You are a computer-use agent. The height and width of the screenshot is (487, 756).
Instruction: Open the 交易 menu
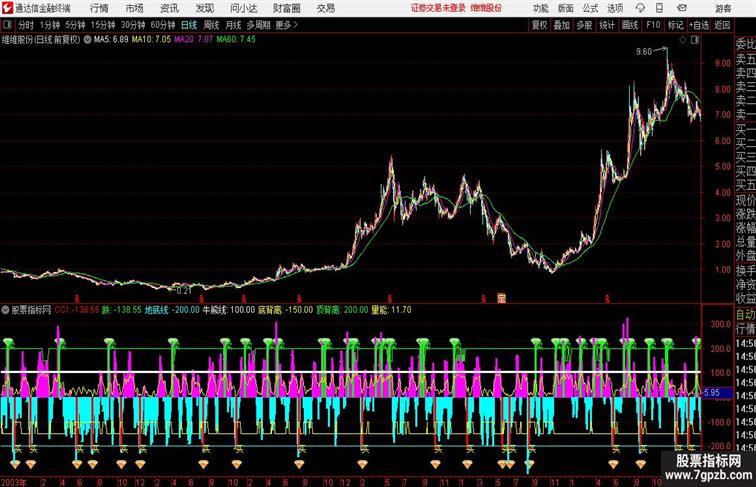click(325, 8)
